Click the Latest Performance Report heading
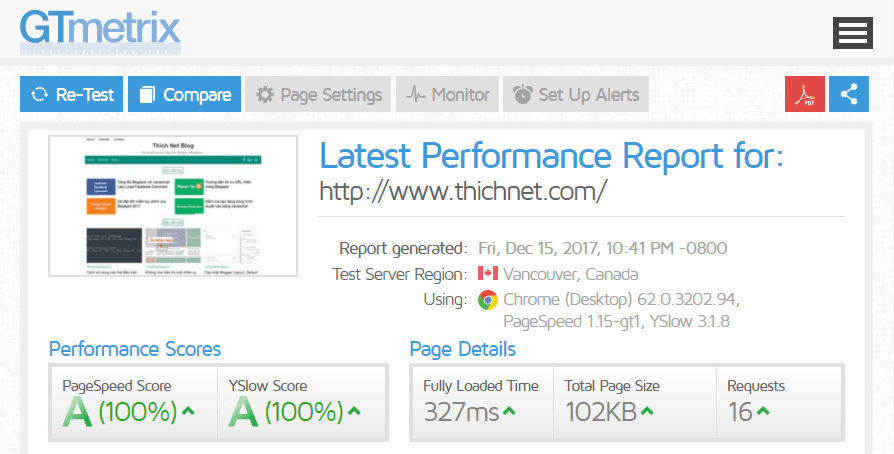 tap(551, 155)
